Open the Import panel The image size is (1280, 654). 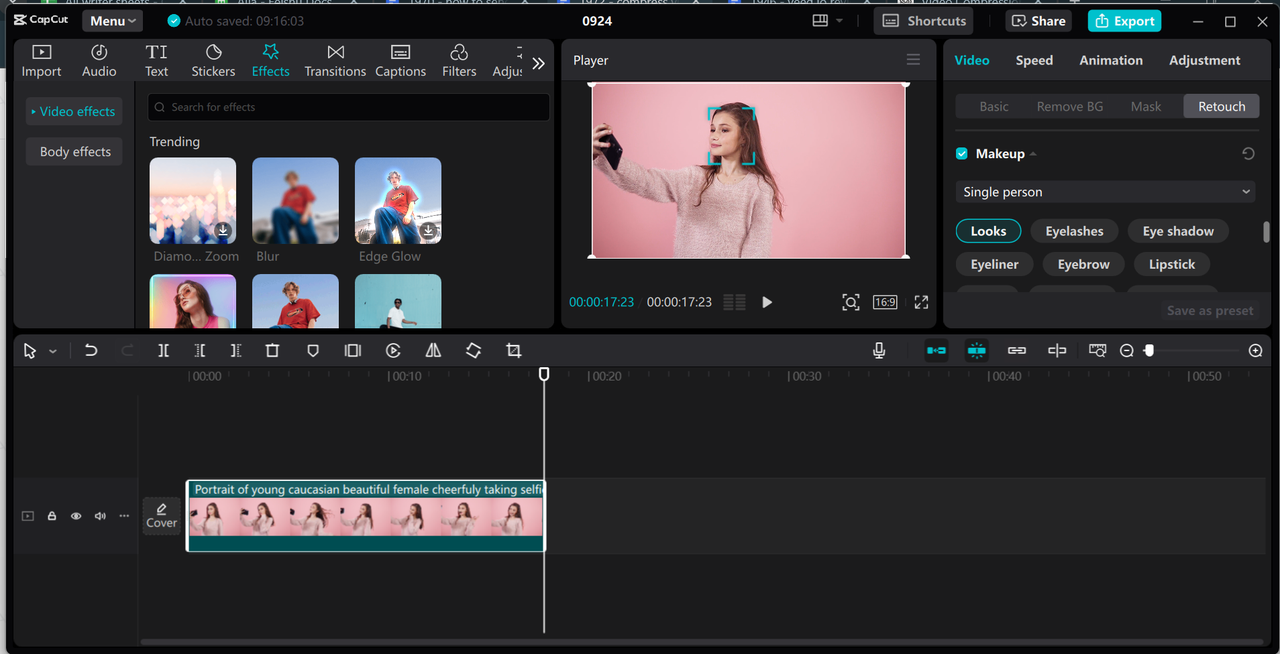[x=42, y=60]
